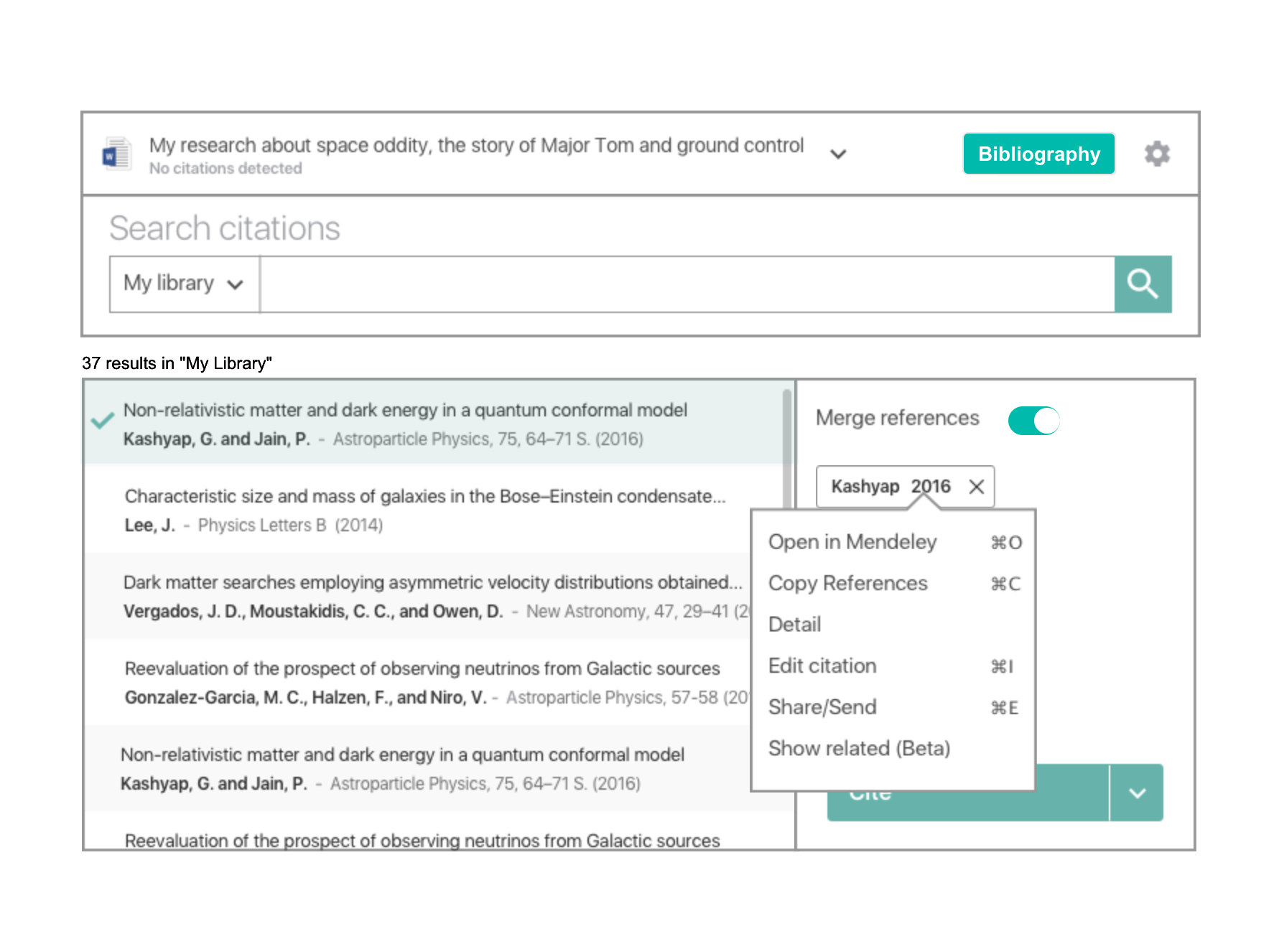Toggle the Merge references switch
Viewport: 1269px width, 952px height.
click(1033, 421)
